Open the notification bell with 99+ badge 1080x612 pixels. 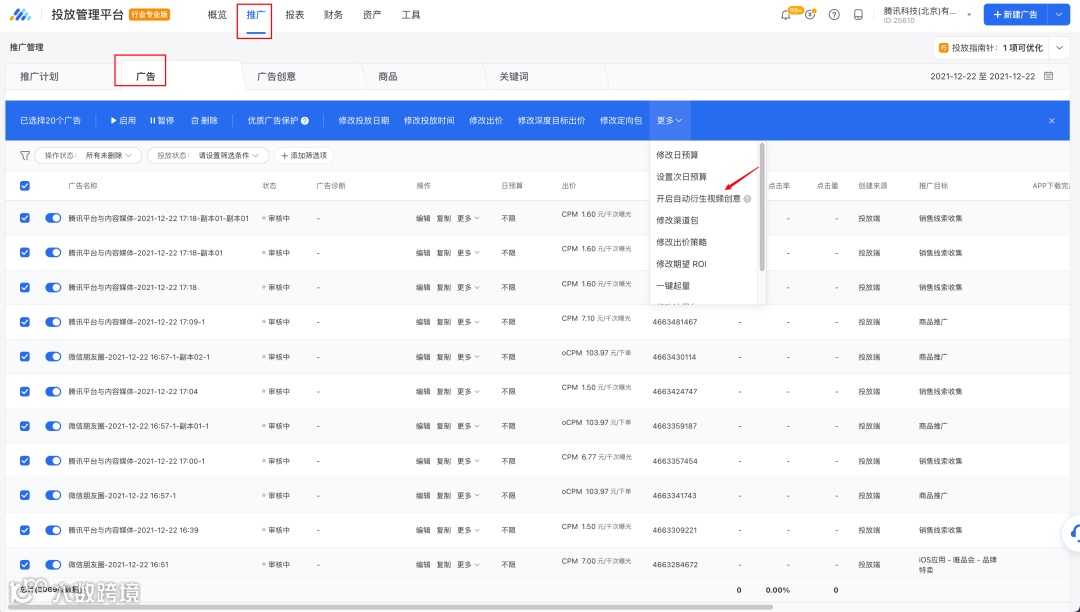(786, 14)
